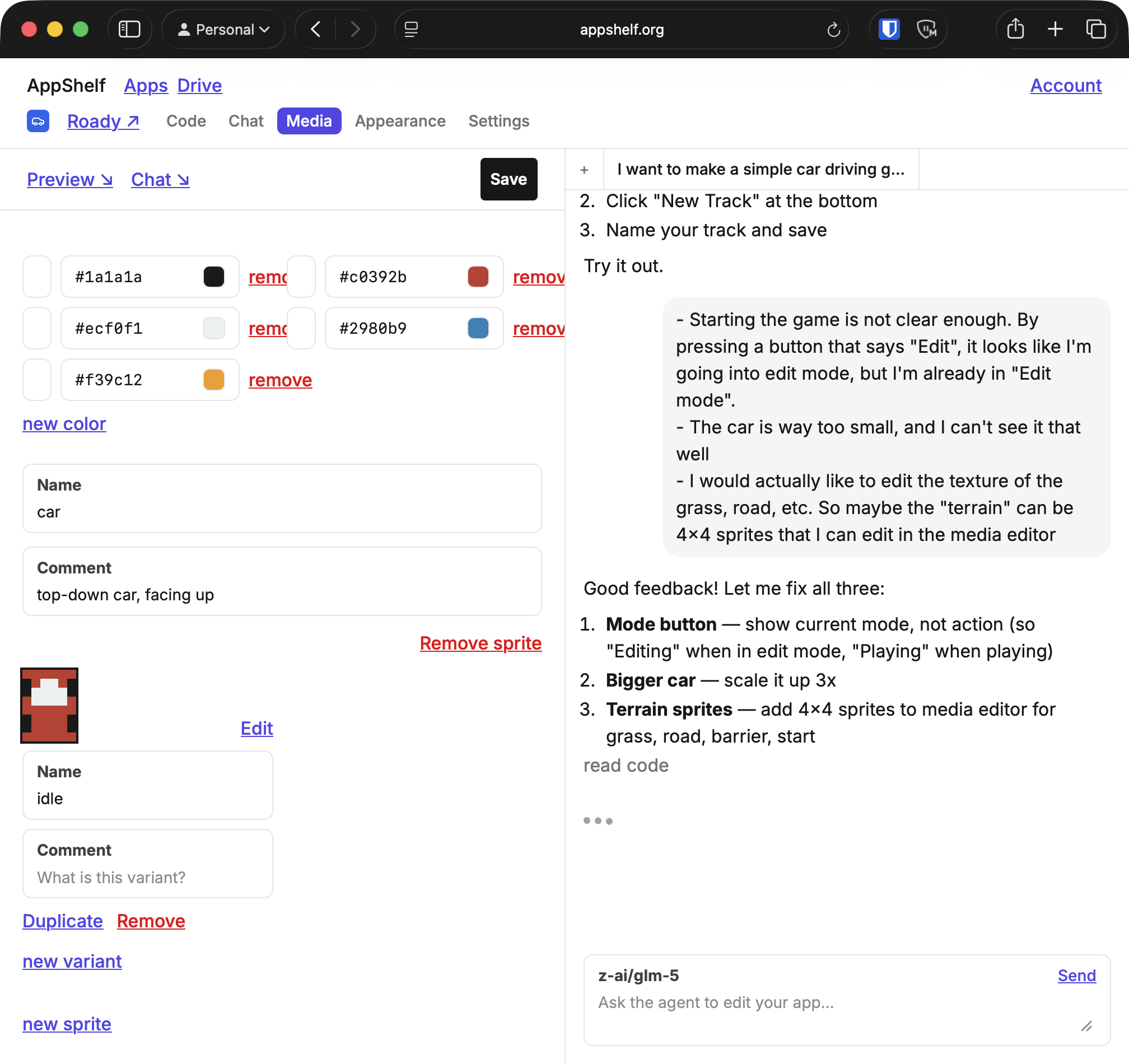The height and width of the screenshot is (1064, 1129).
Task: Click the appshelf.org address bar
Action: pyautogui.click(x=622, y=29)
